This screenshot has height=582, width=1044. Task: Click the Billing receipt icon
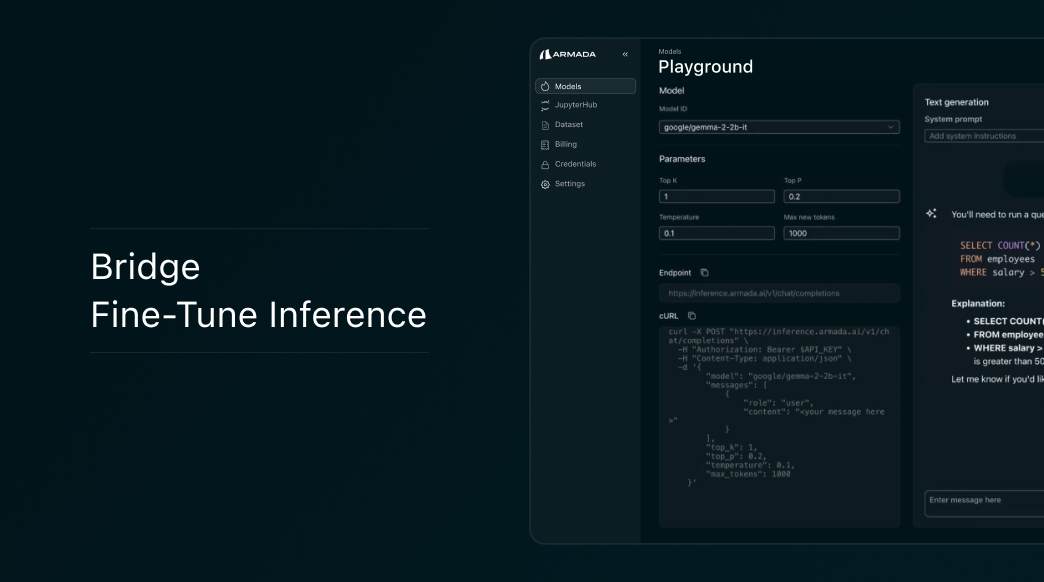[x=545, y=145]
